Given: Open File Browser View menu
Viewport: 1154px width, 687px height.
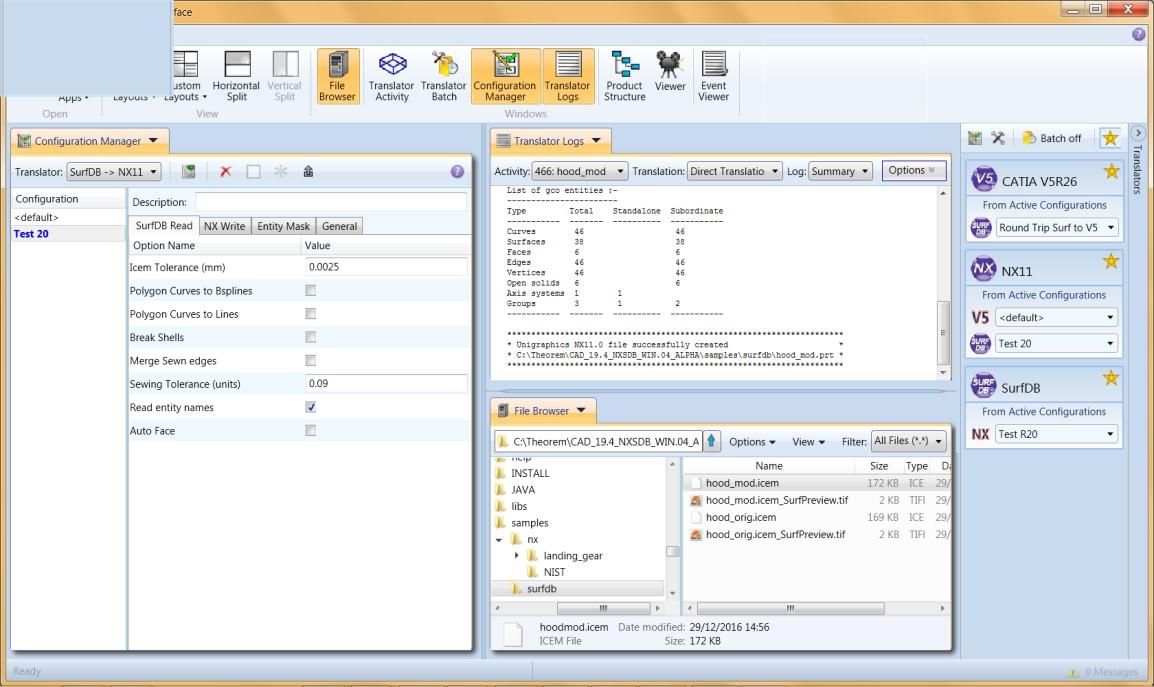Looking at the screenshot, I should [808, 442].
